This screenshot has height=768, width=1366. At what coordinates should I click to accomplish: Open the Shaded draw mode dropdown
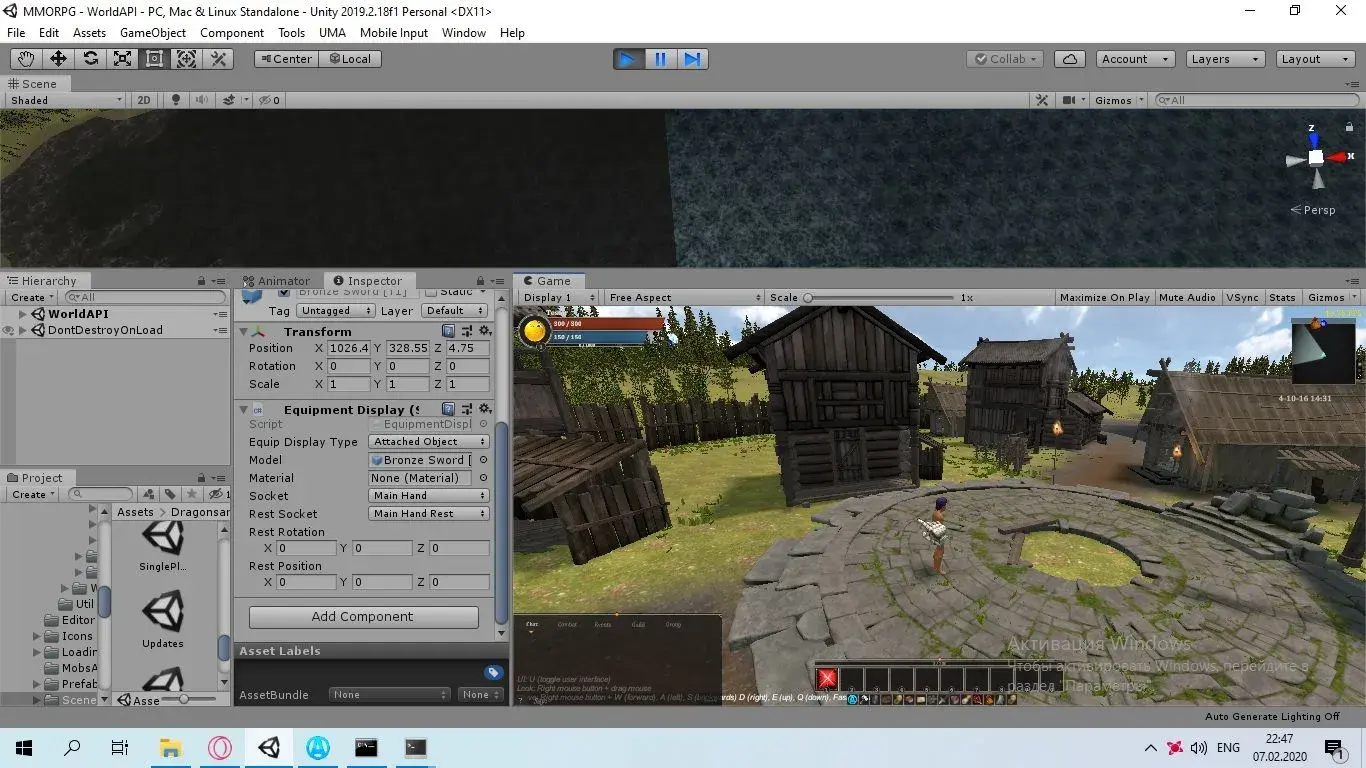(x=65, y=100)
